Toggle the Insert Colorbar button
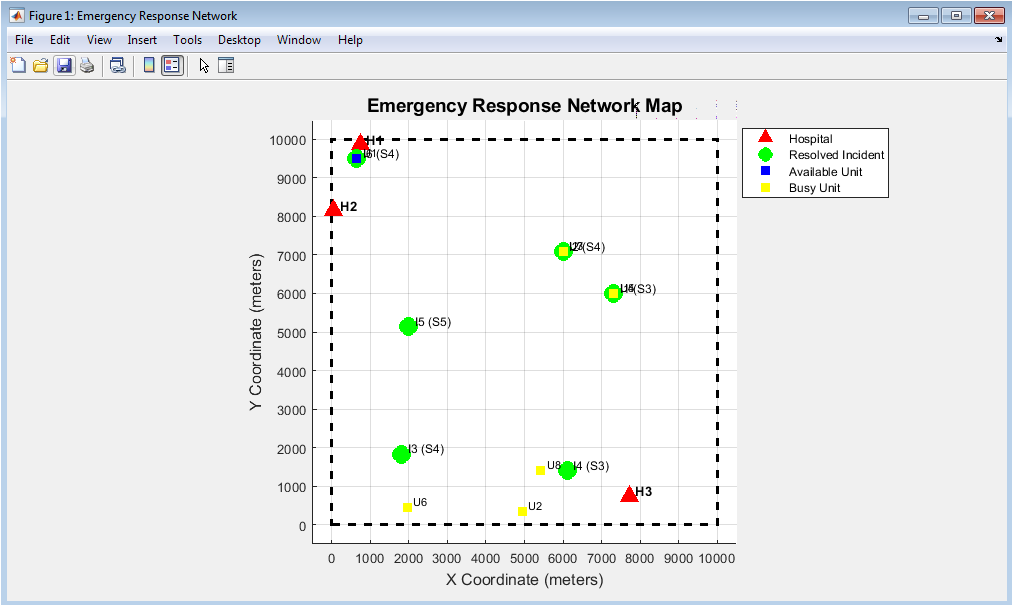Viewport: 1013px width, 606px height. (149, 66)
